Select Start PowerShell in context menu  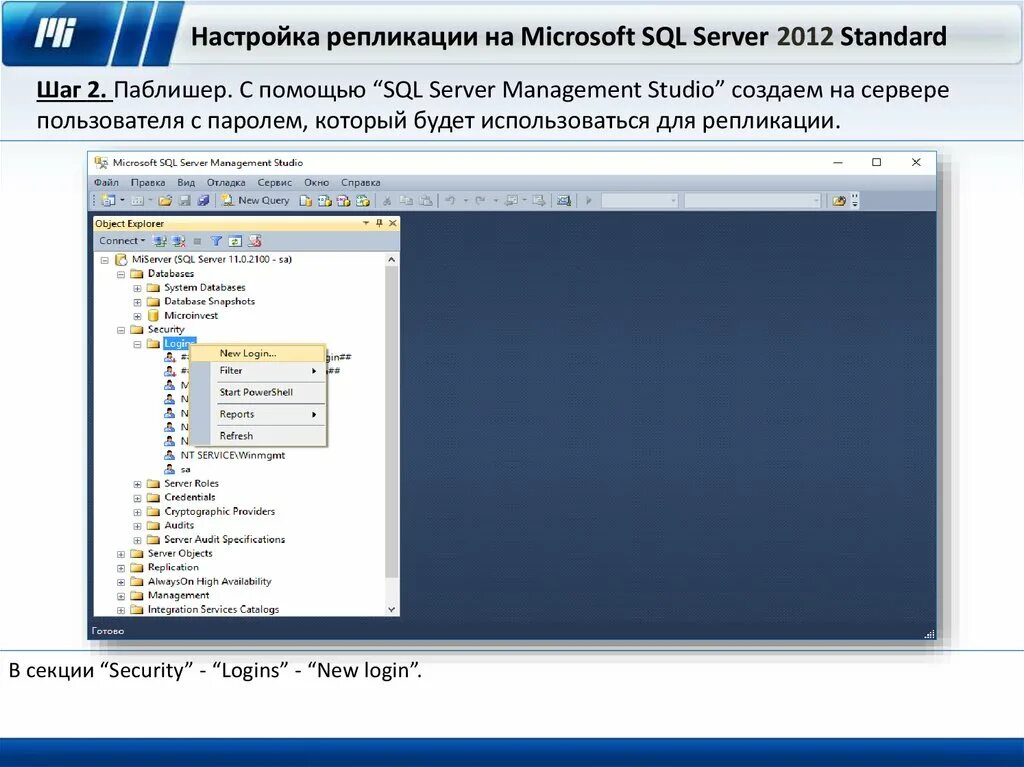click(259, 392)
